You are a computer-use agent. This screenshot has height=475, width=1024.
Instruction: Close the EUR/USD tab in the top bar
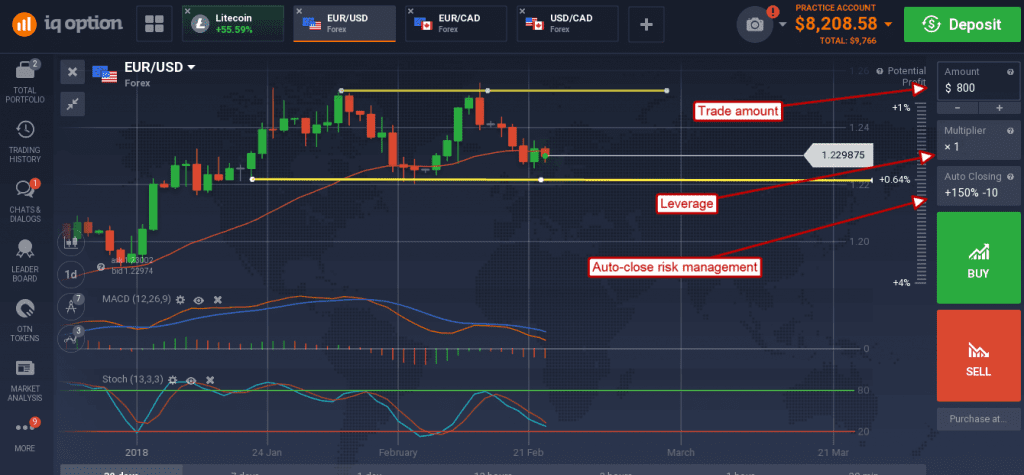click(x=299, y=12)
